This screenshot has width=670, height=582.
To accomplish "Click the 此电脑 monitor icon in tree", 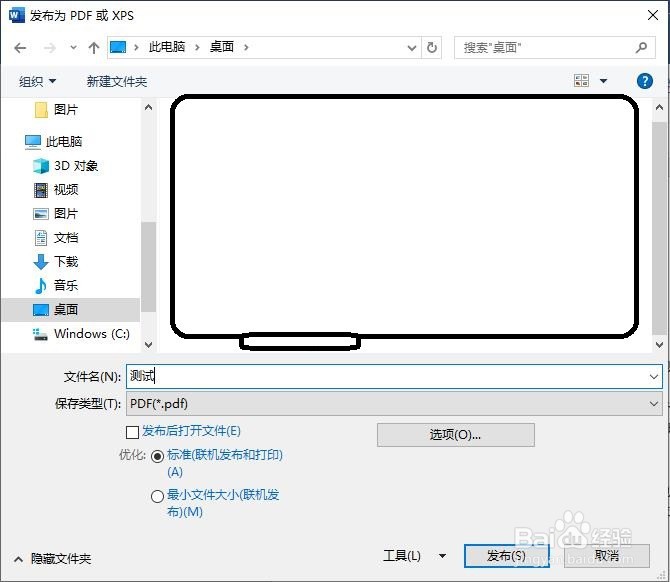I will click(x=33, y=142).
